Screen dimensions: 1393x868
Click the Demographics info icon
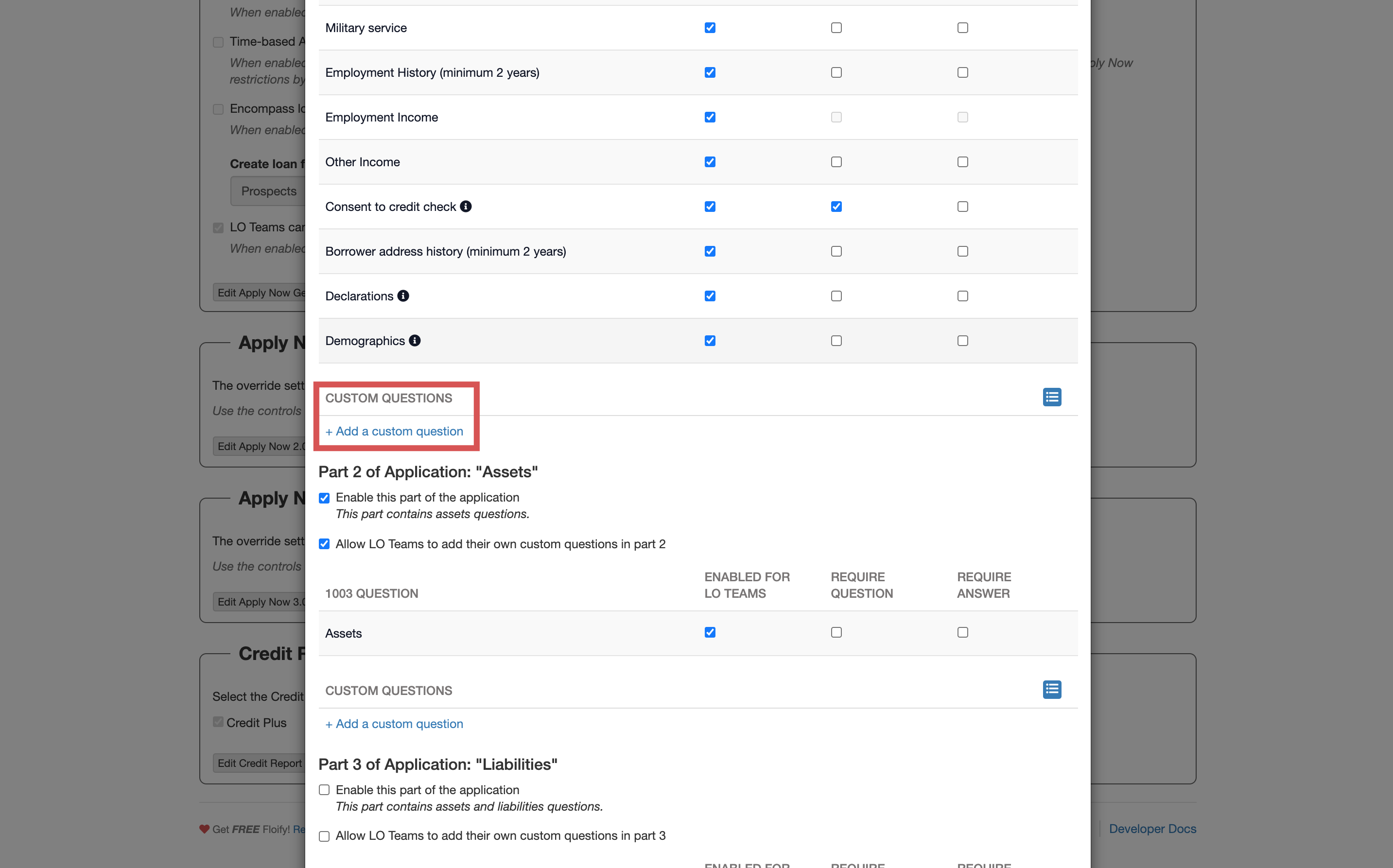pos(415,340)
